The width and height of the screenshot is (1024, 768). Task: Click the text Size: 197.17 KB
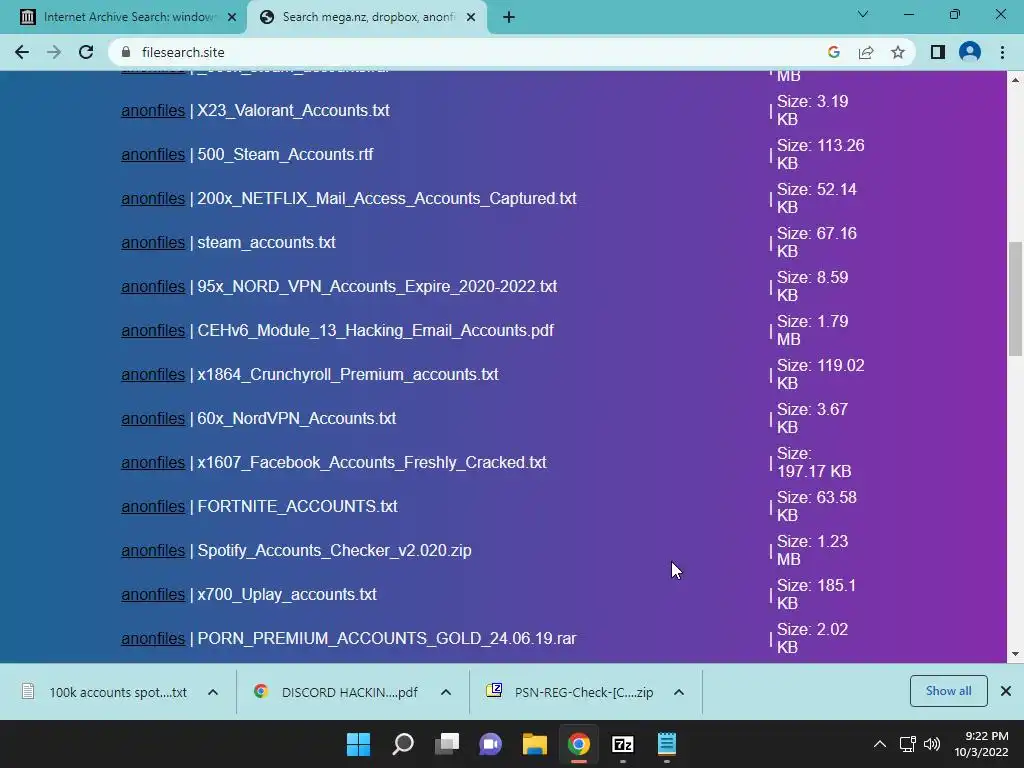coord(814,462)
